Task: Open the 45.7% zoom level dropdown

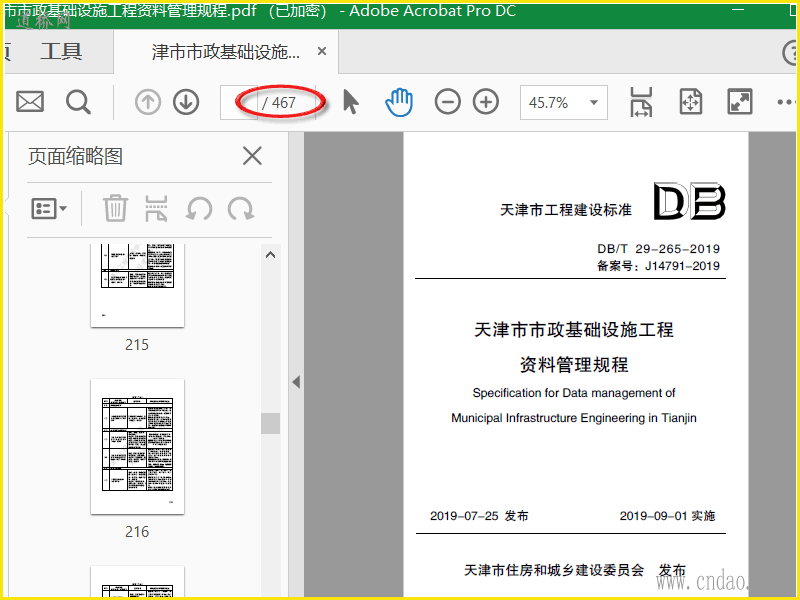Action: [564, 103]
